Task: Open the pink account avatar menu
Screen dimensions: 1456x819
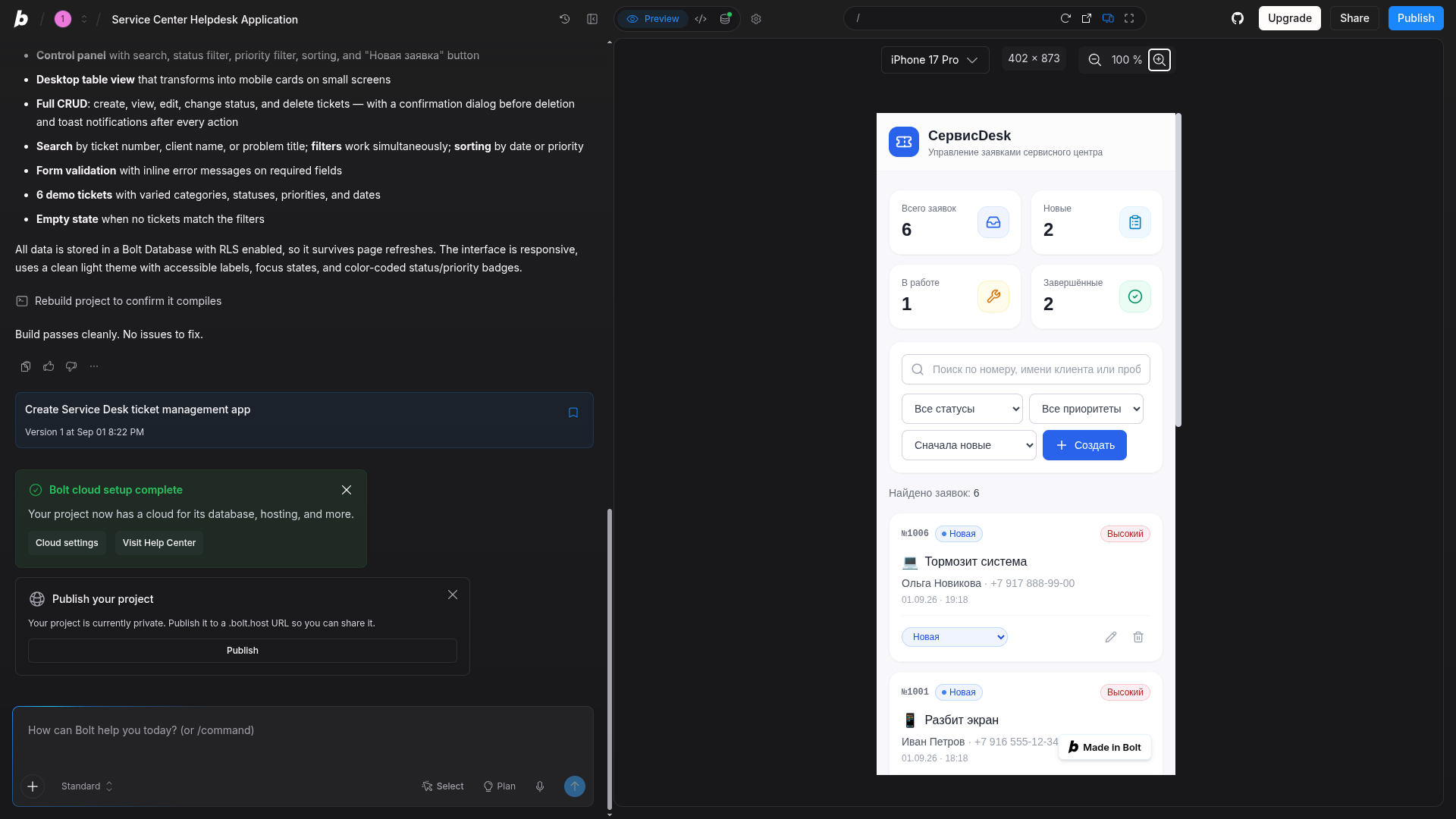Action: click(63, 19)
